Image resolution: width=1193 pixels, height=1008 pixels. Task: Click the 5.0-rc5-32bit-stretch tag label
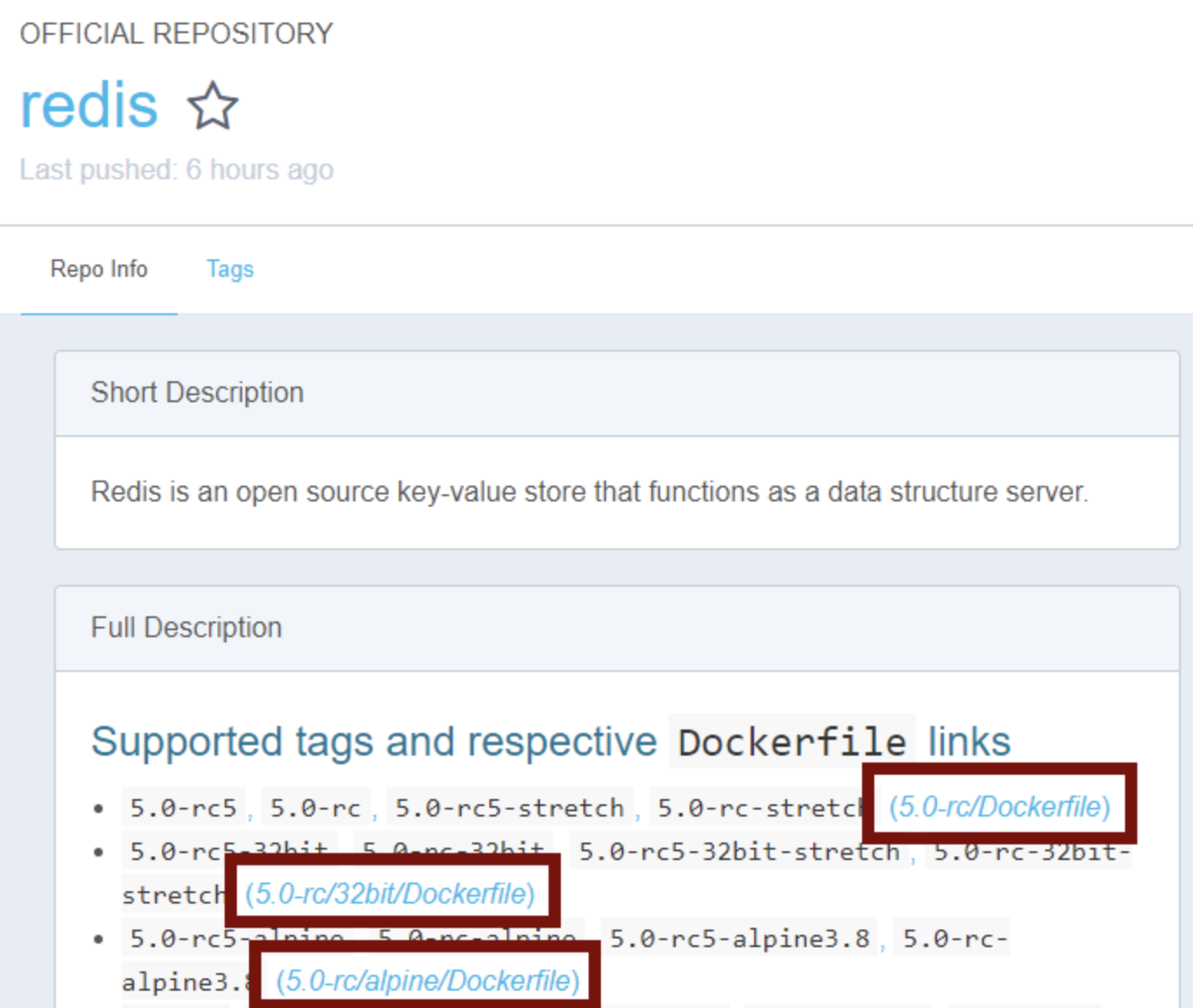[x=738, y=851]
